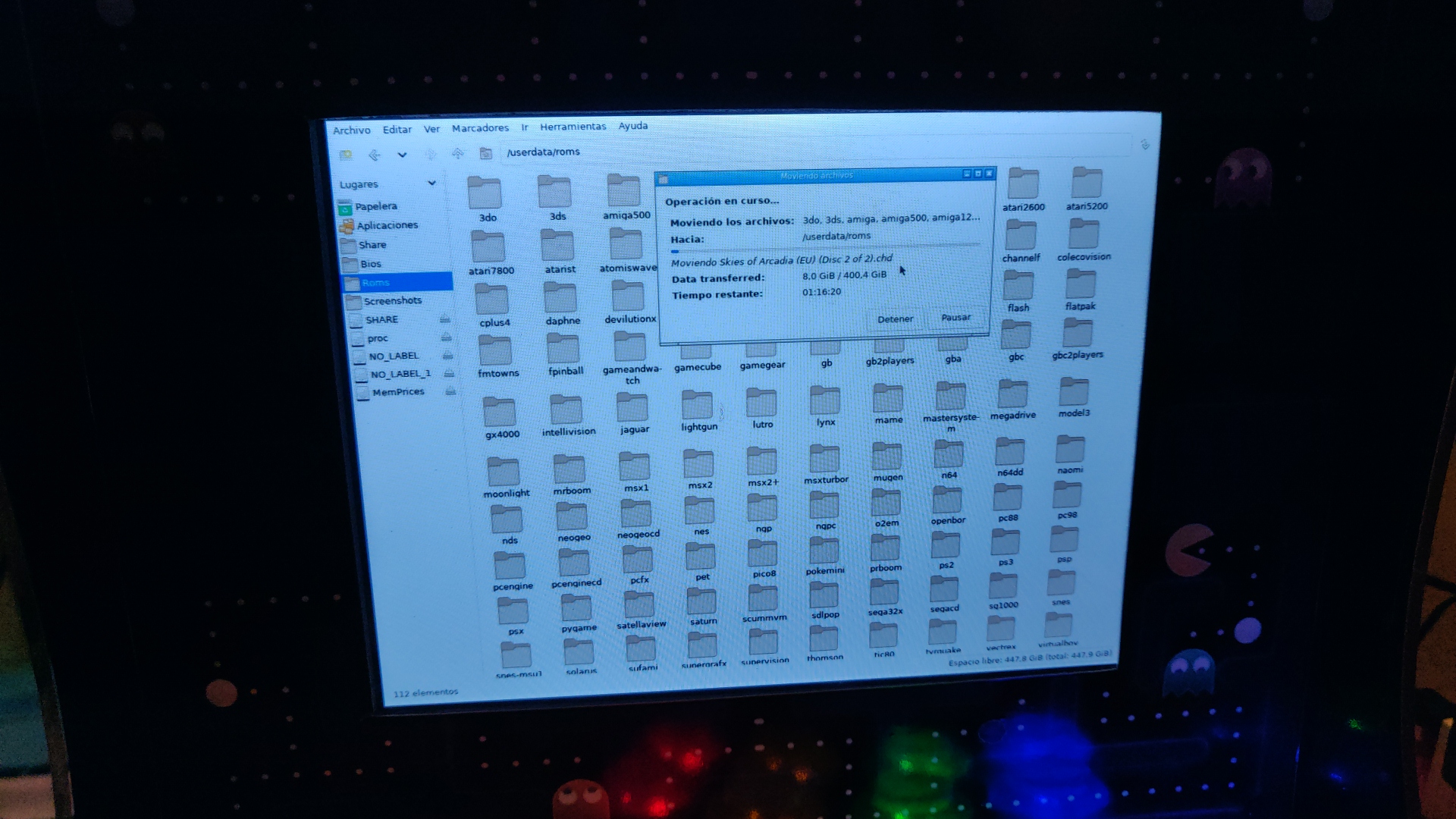Select the amiga500 folder

(x=626, y=197)
